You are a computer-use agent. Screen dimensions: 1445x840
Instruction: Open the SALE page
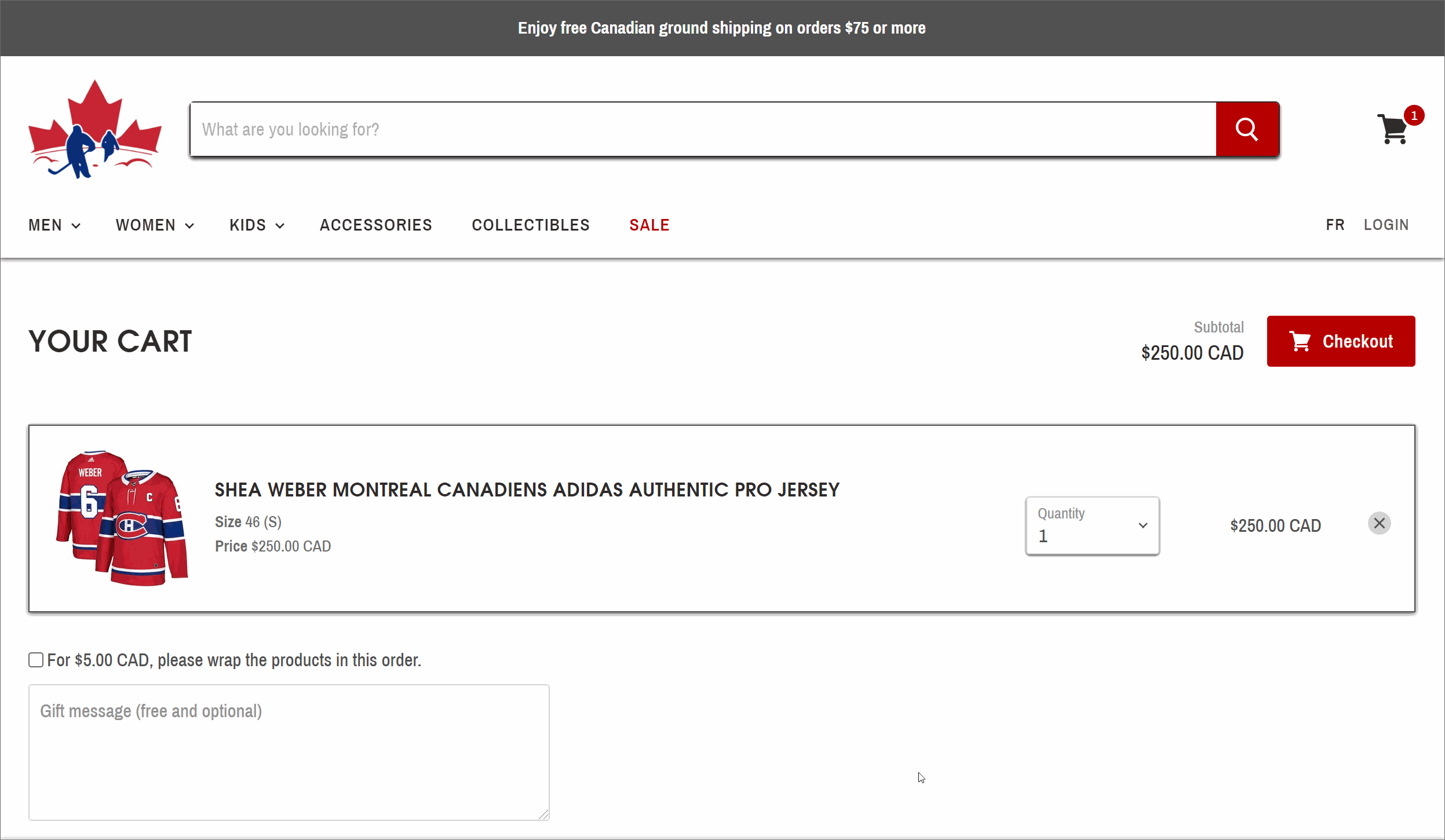coord(649,225)
